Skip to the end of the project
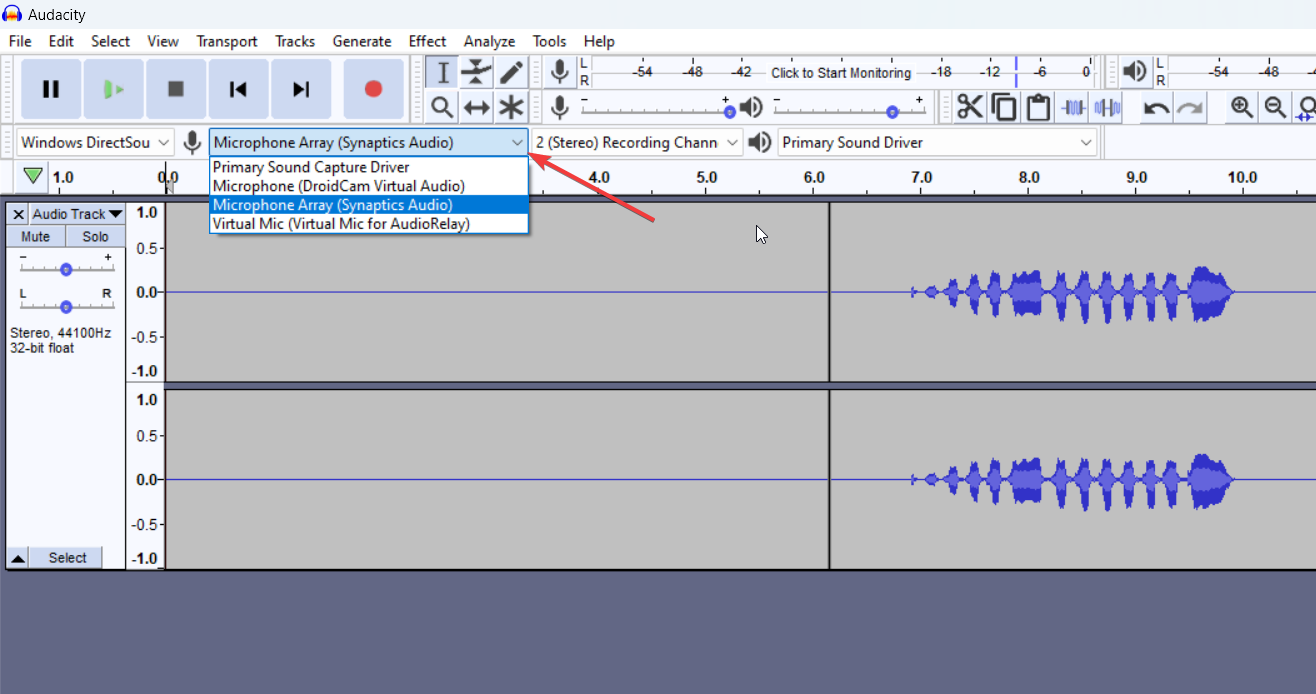This screenshot has width=1316, height=694. [301, 89]
